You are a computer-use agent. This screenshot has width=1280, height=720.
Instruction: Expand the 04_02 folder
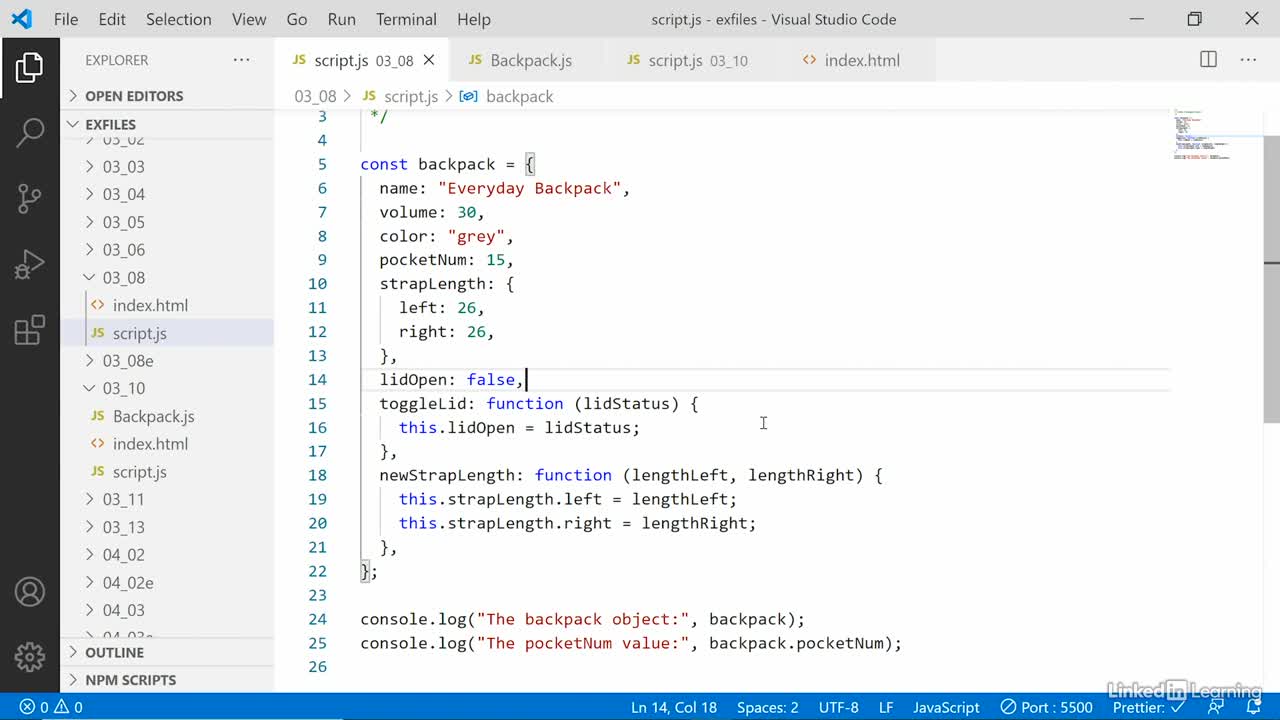click(x=123, y=555)
